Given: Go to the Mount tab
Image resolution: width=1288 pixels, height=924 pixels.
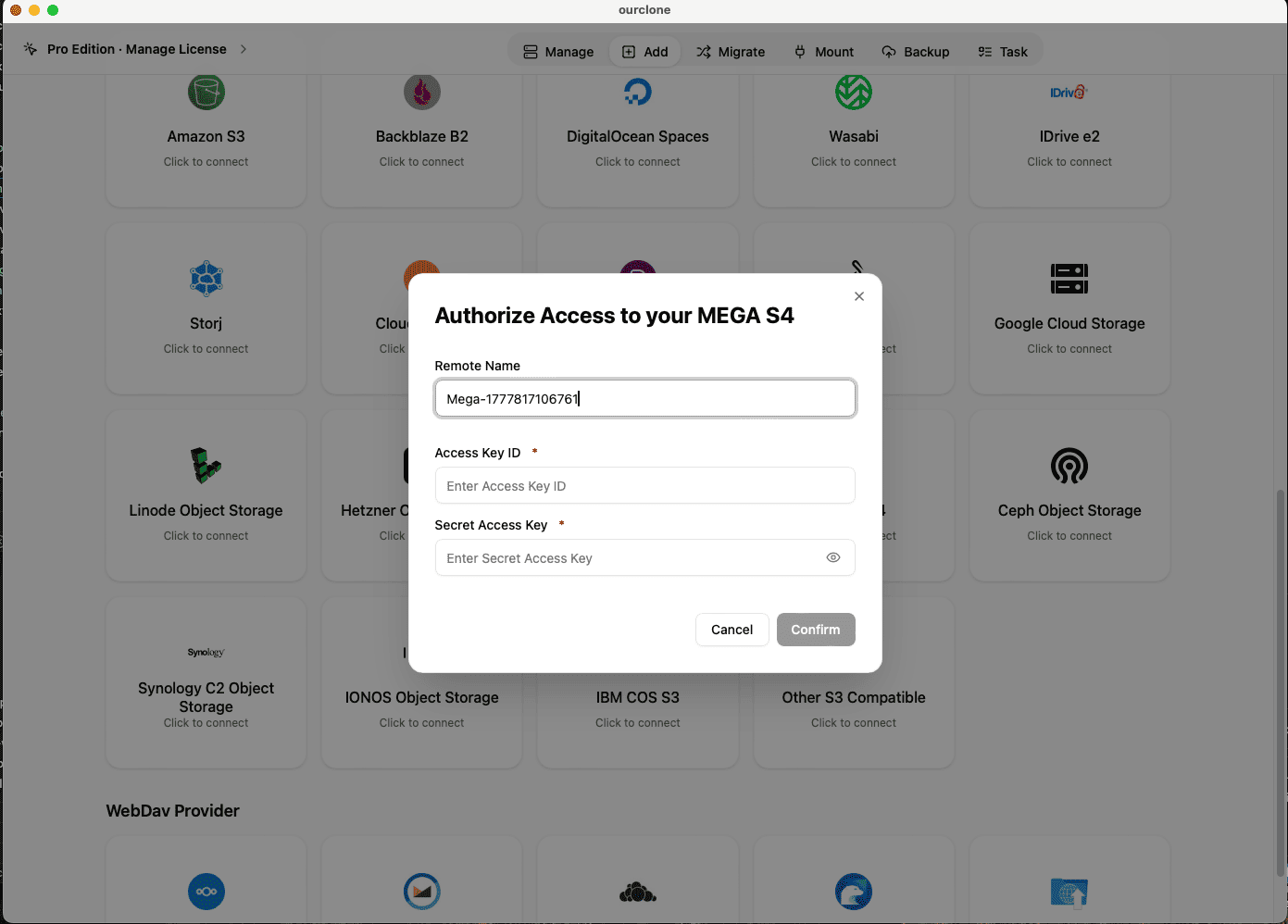Looking at the screenshot, I should pos(824,52).
